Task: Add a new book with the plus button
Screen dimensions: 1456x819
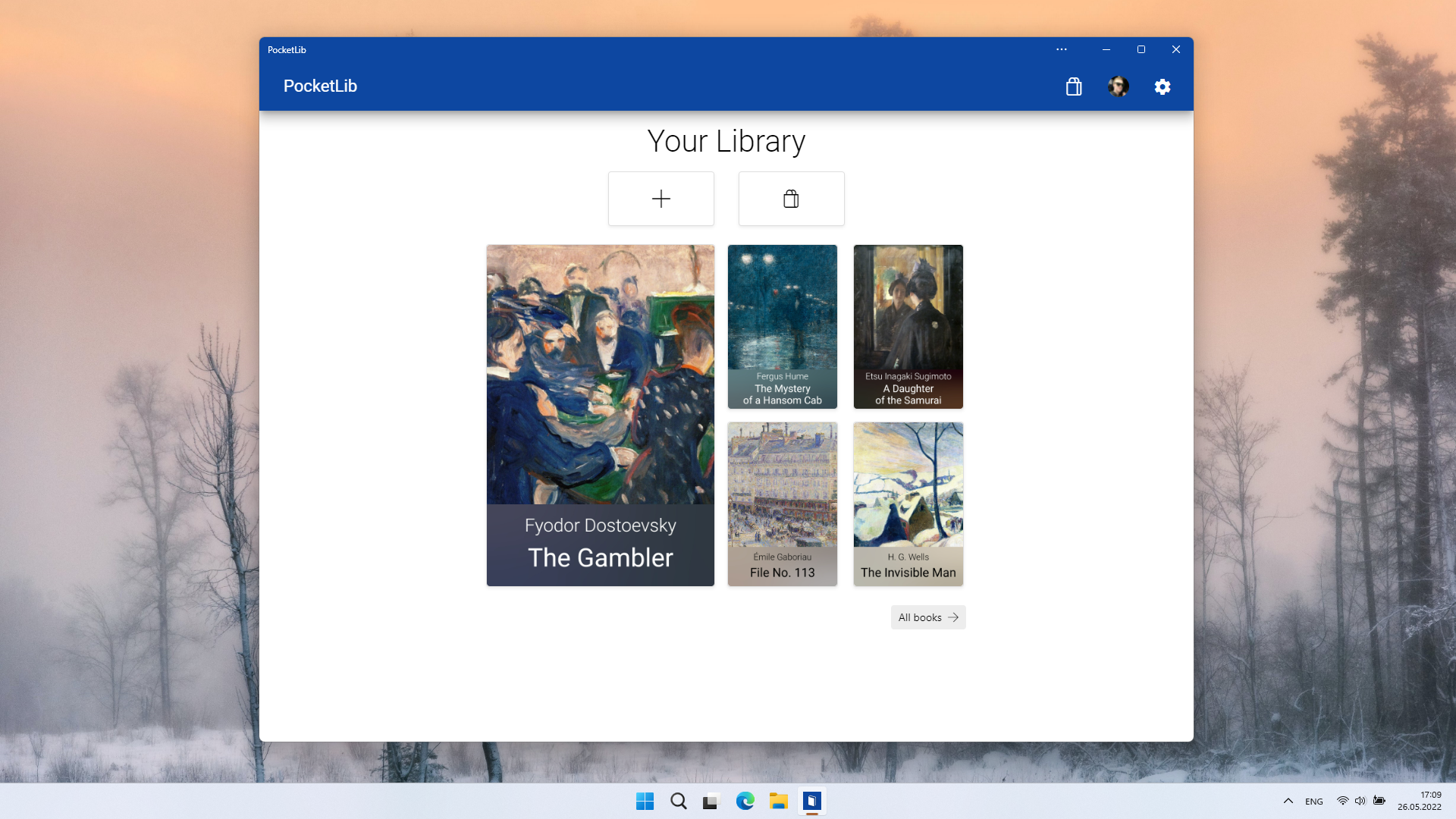Action: [x=661, y=198]
